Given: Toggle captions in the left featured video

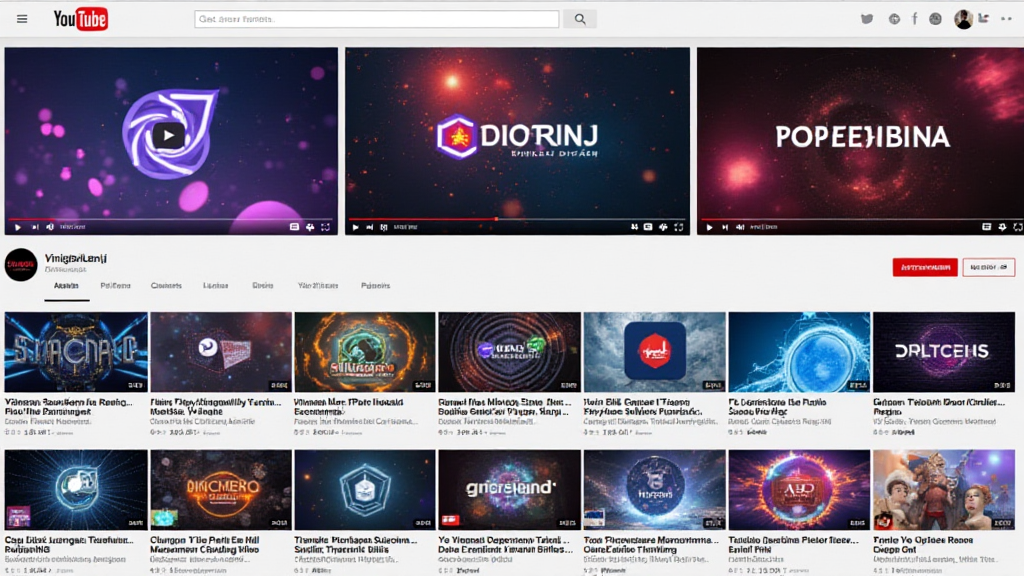Looking at the screenshot, I should click(x=294, y=227).
